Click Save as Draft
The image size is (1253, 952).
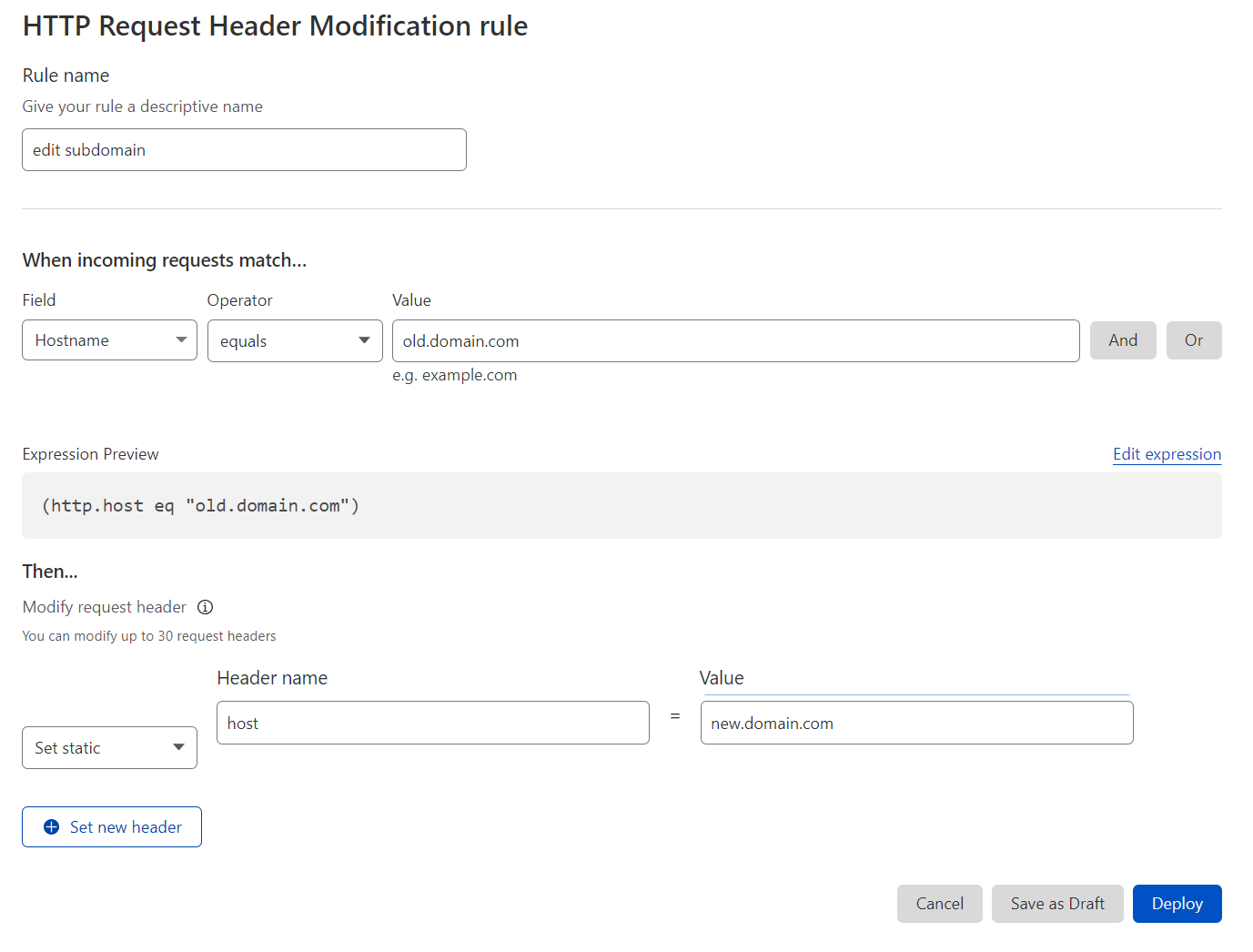[1057, 904]
